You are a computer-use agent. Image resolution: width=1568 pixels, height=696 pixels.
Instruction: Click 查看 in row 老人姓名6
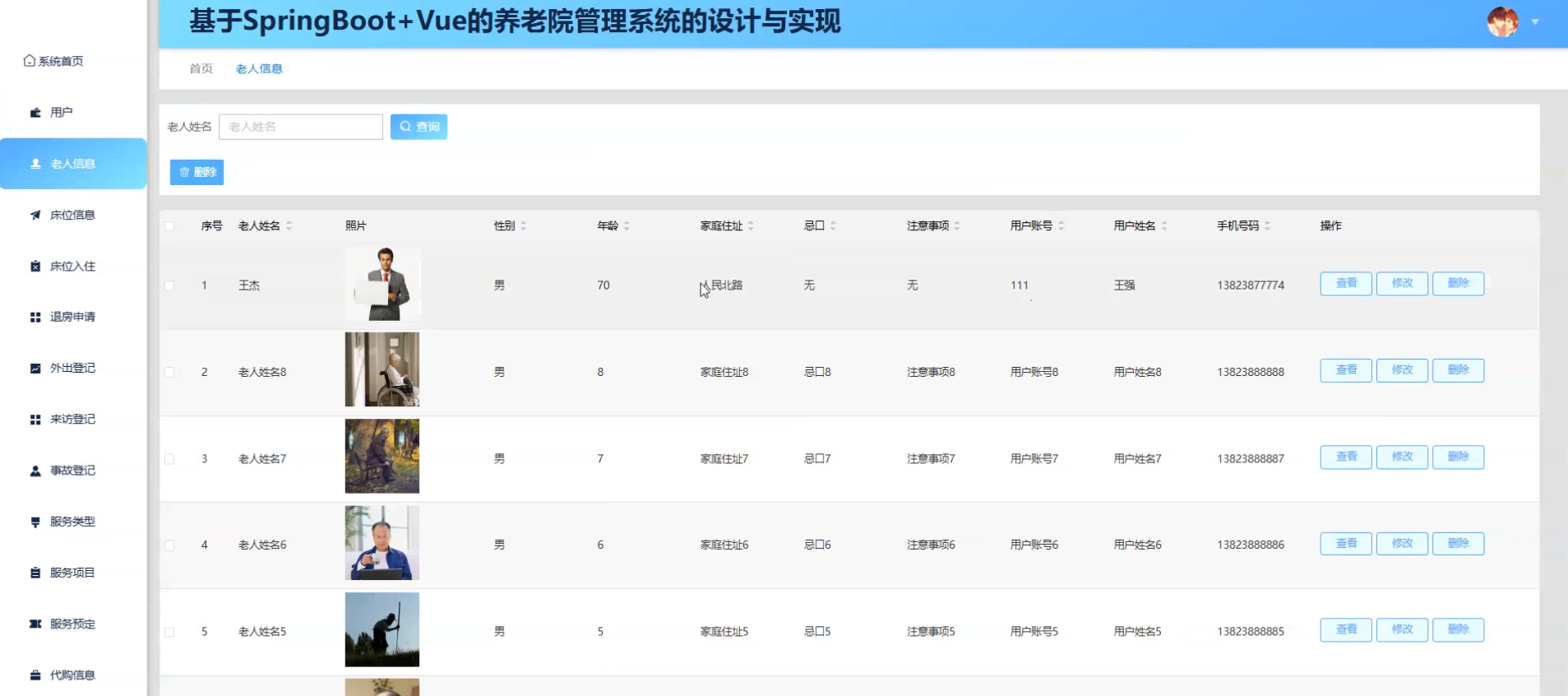pyautogui.click(x=1346, y=543)
